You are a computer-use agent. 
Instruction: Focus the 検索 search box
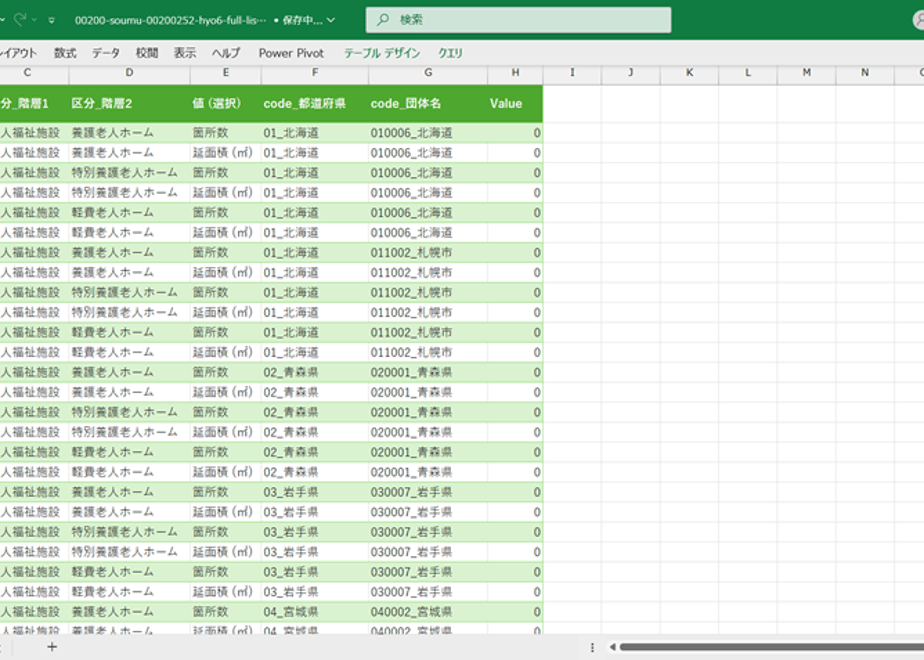518,19
